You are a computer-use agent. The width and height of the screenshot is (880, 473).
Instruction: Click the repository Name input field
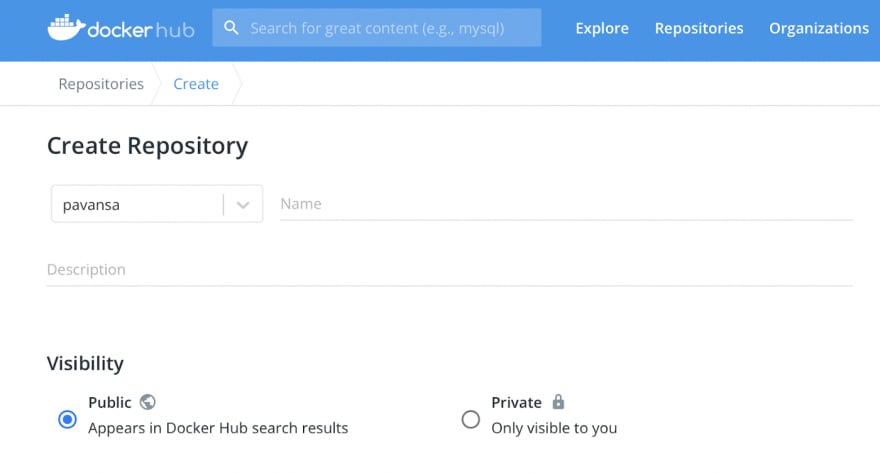[566, 204]
